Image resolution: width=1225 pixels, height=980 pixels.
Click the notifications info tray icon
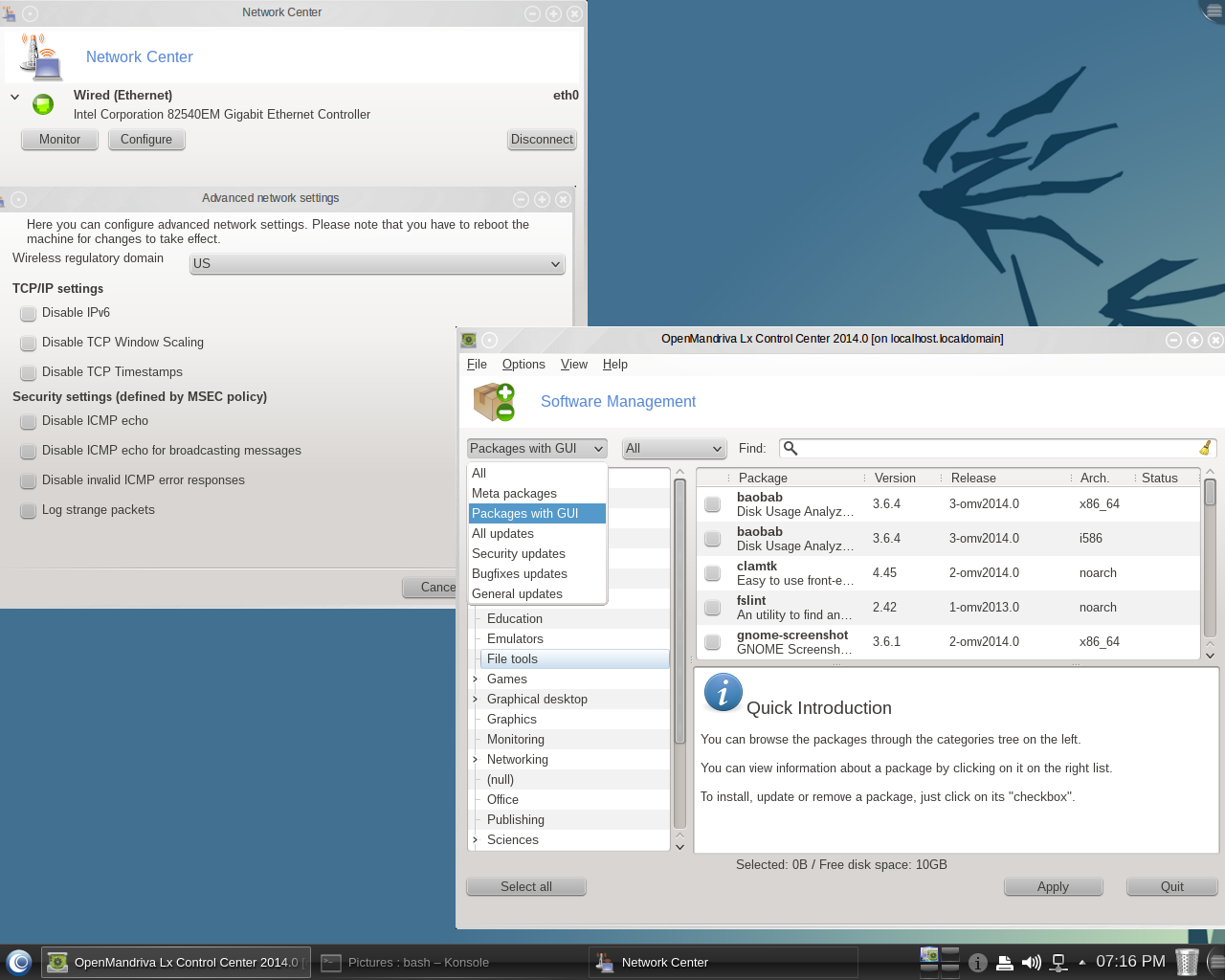tap(978, 963)
